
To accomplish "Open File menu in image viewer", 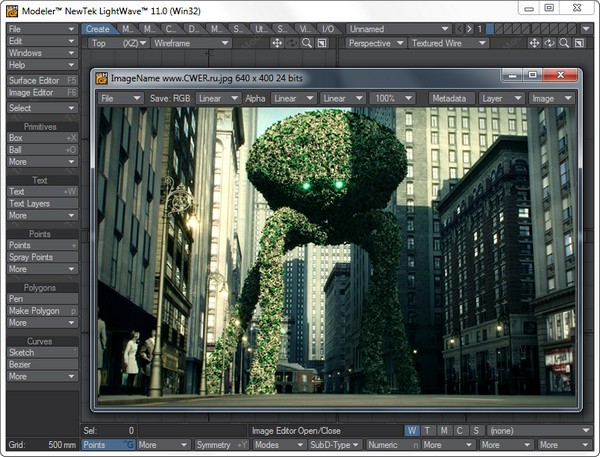I will pyautogui.click(x=121, y=98).
